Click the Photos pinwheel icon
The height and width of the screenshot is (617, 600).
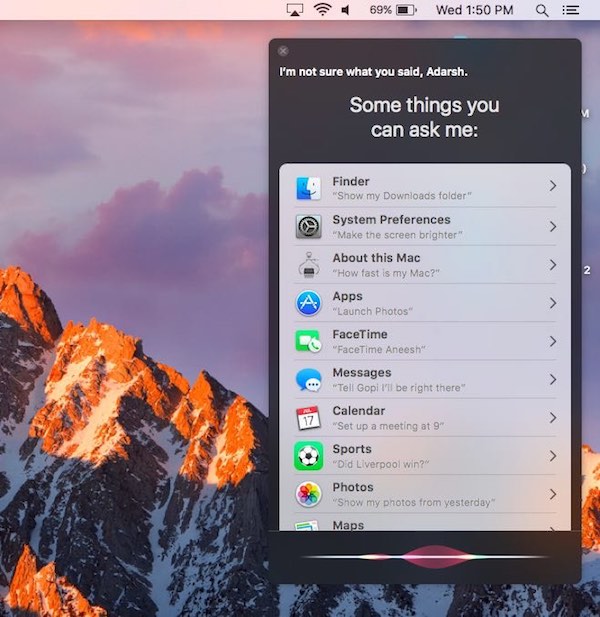[x=308, y=494]
